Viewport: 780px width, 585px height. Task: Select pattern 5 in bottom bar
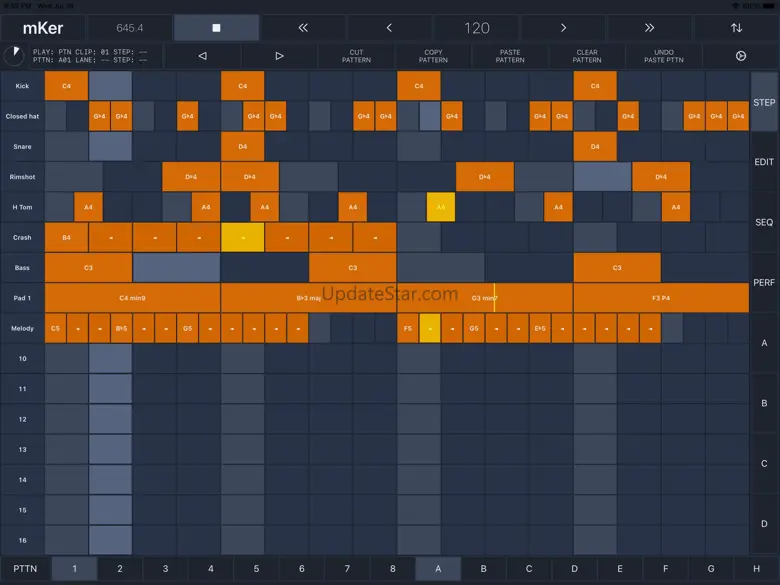click(x=256, y=569)
